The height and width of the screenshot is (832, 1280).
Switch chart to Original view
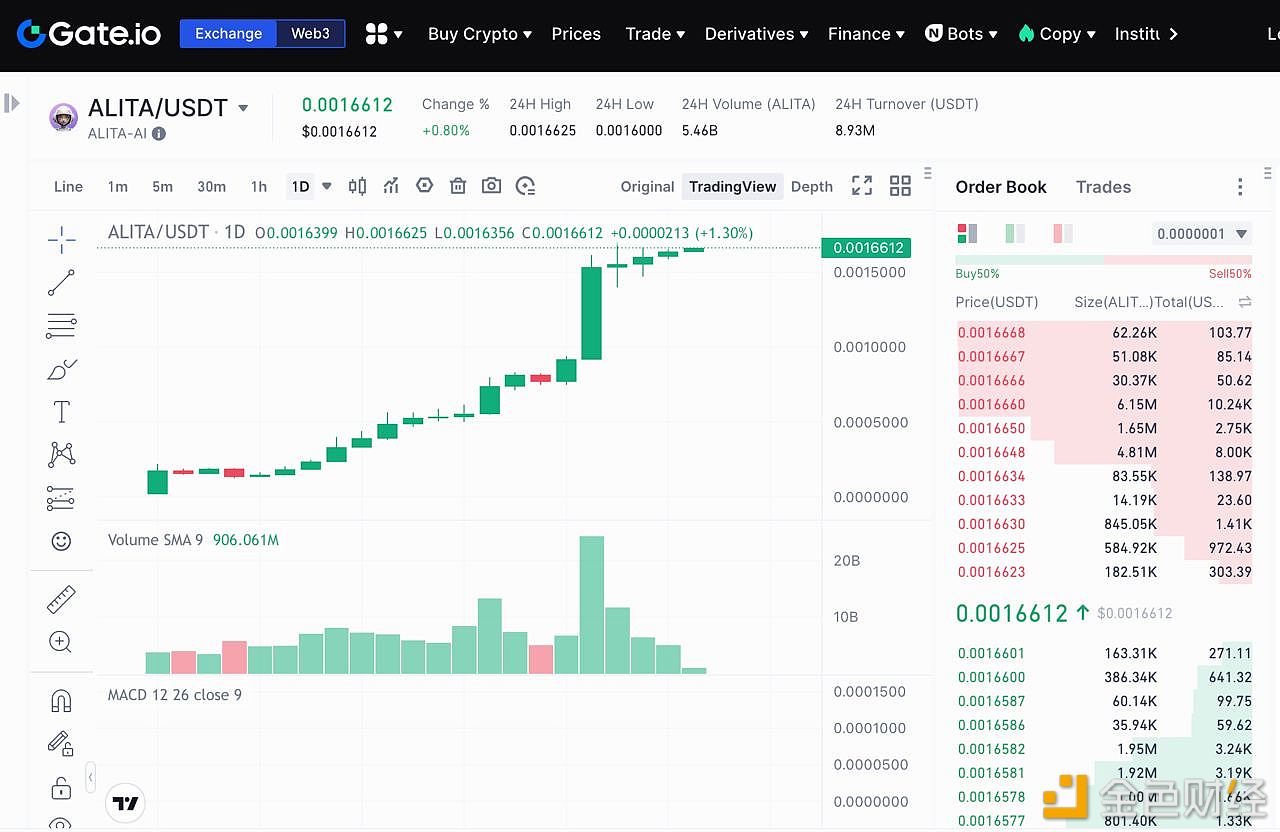647,186
